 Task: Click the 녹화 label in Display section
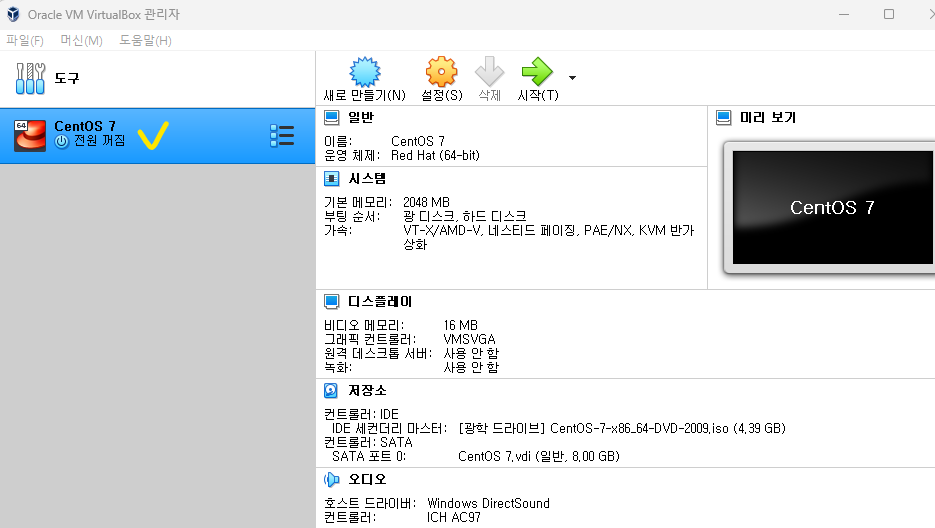coord(338,367)
